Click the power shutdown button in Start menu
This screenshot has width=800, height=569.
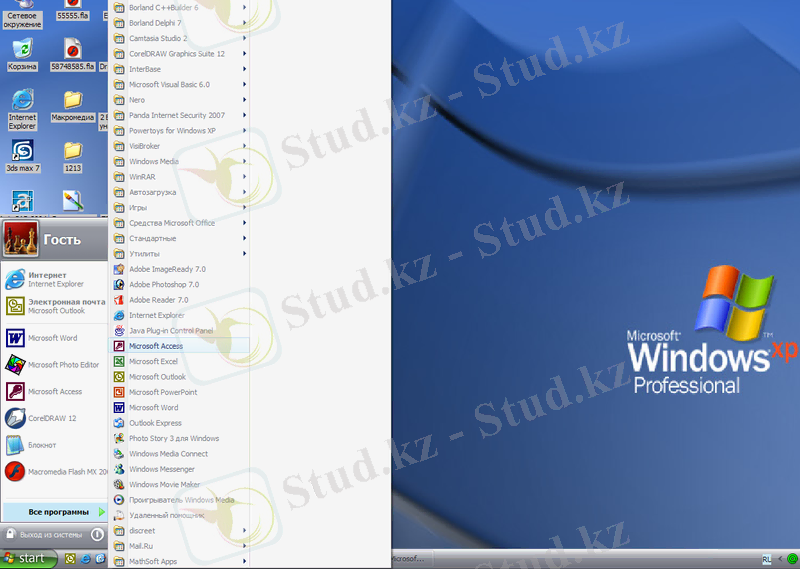click(x=97, y=535)
